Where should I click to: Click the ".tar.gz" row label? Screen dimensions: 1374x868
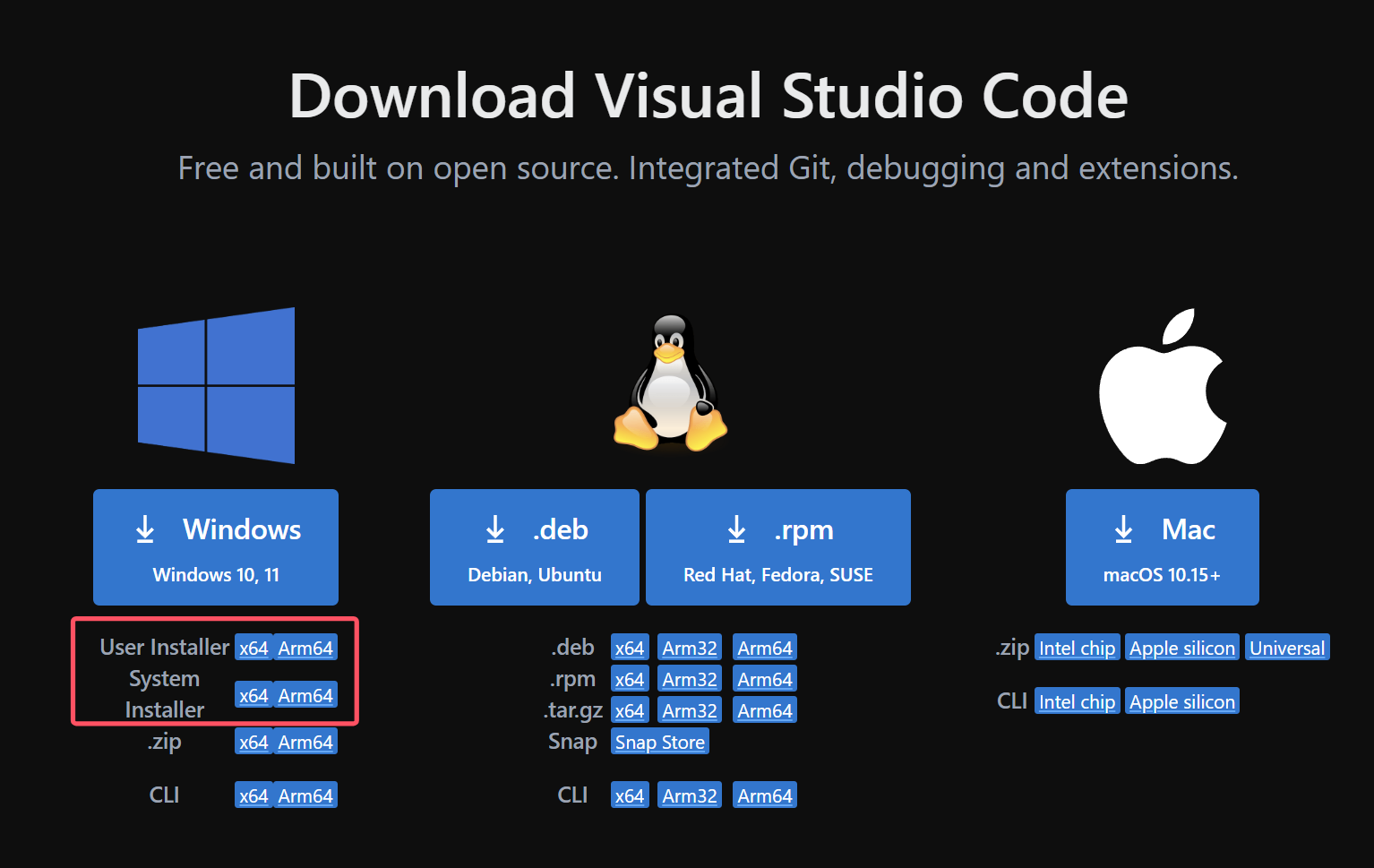(573, 710)
